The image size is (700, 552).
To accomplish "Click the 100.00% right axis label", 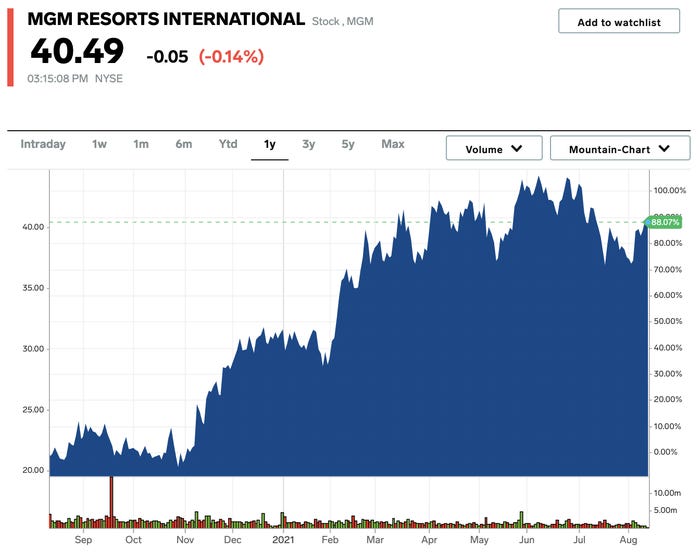I will 670,190.
